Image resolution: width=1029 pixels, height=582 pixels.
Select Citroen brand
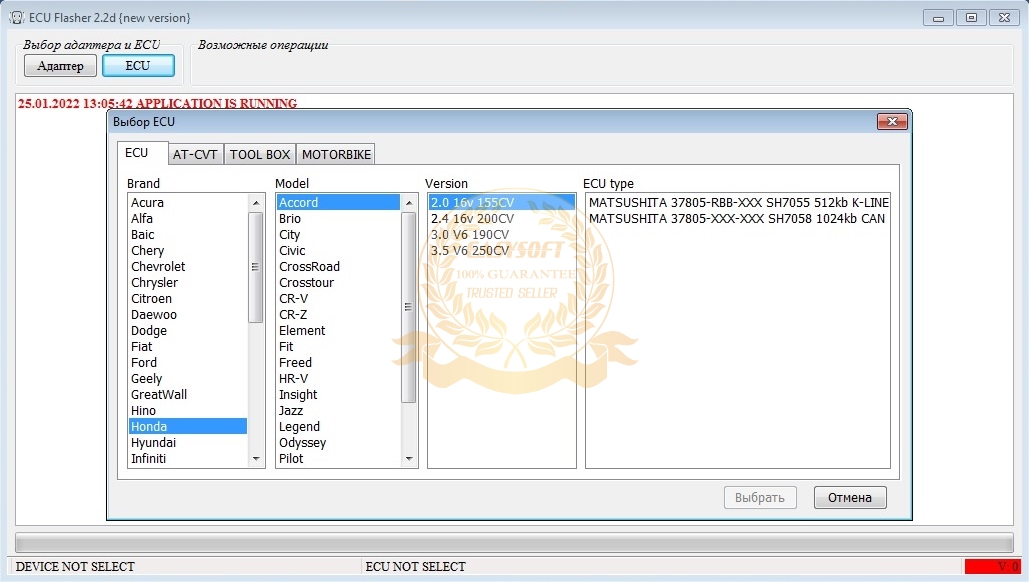[188, 299]
